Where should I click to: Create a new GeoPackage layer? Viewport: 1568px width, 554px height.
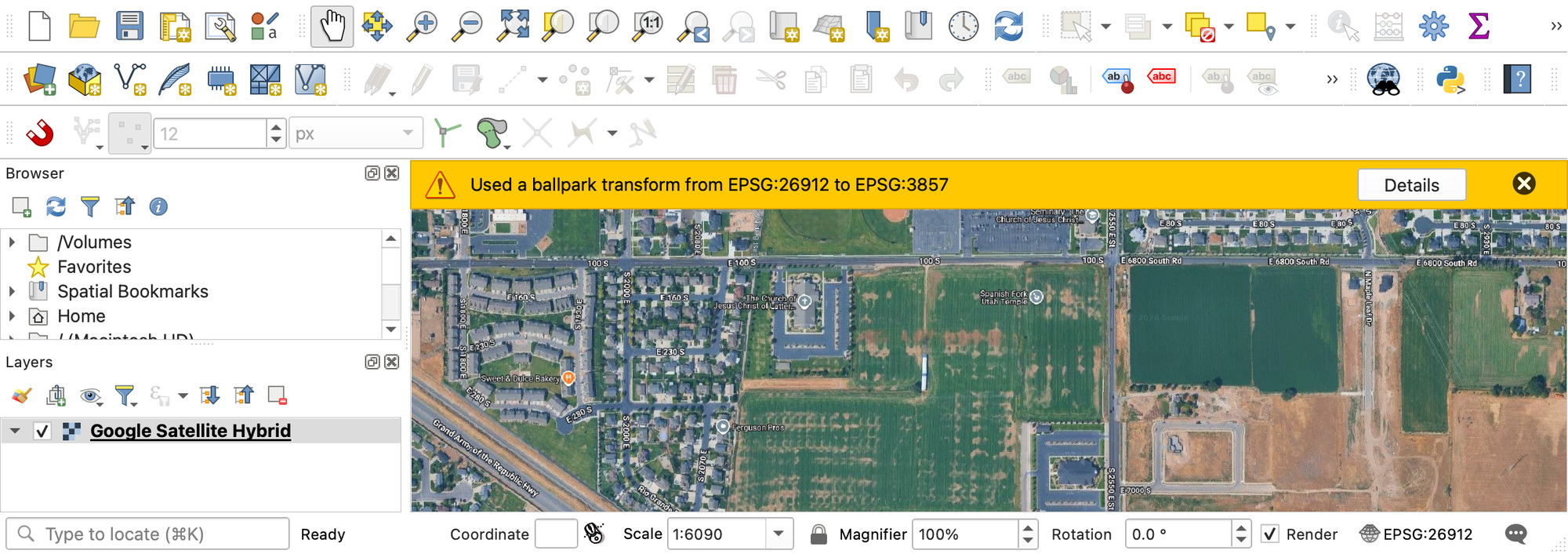[85, 78]
